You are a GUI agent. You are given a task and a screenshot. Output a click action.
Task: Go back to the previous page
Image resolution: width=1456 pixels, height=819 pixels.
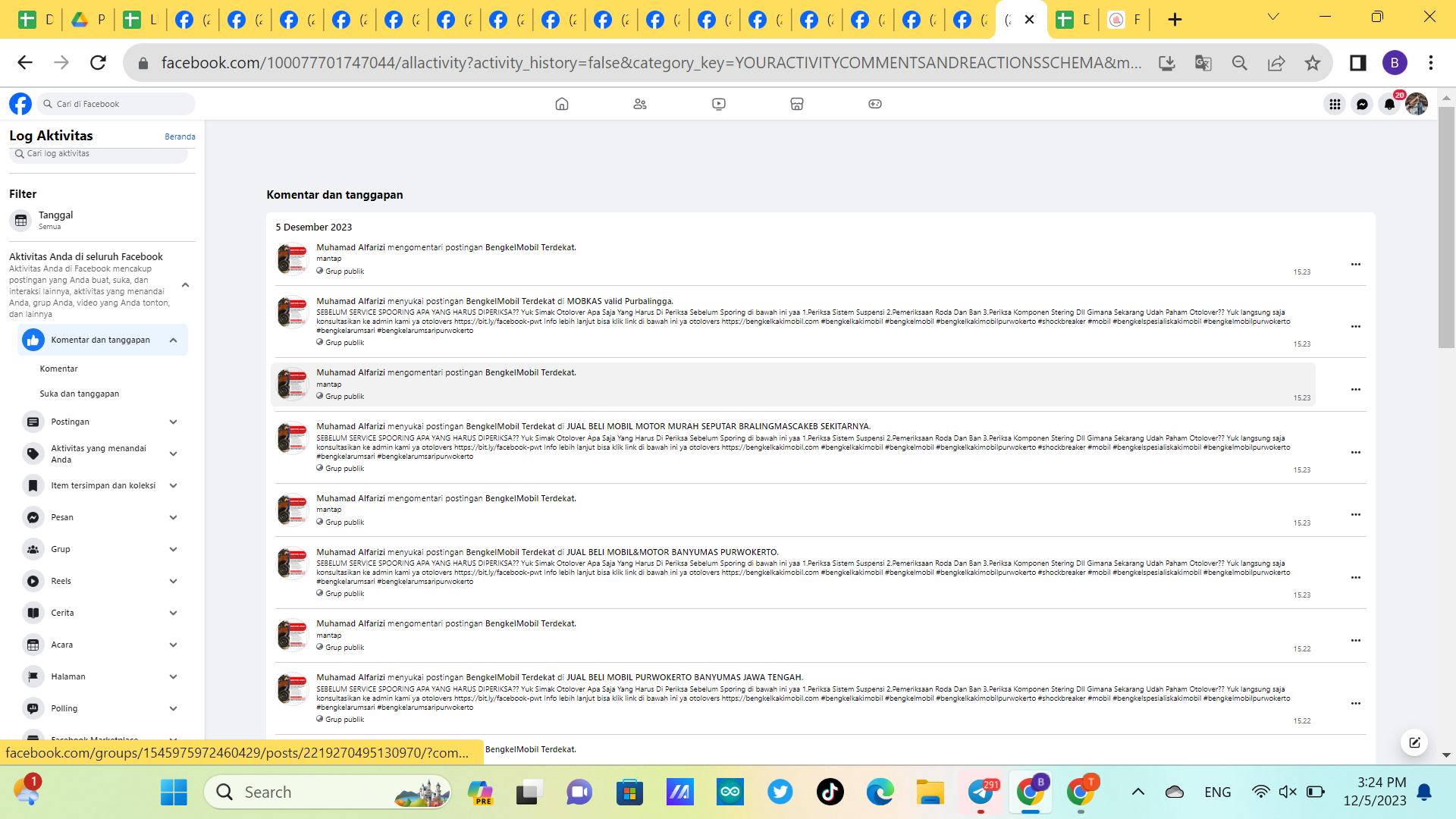(25, 62)
